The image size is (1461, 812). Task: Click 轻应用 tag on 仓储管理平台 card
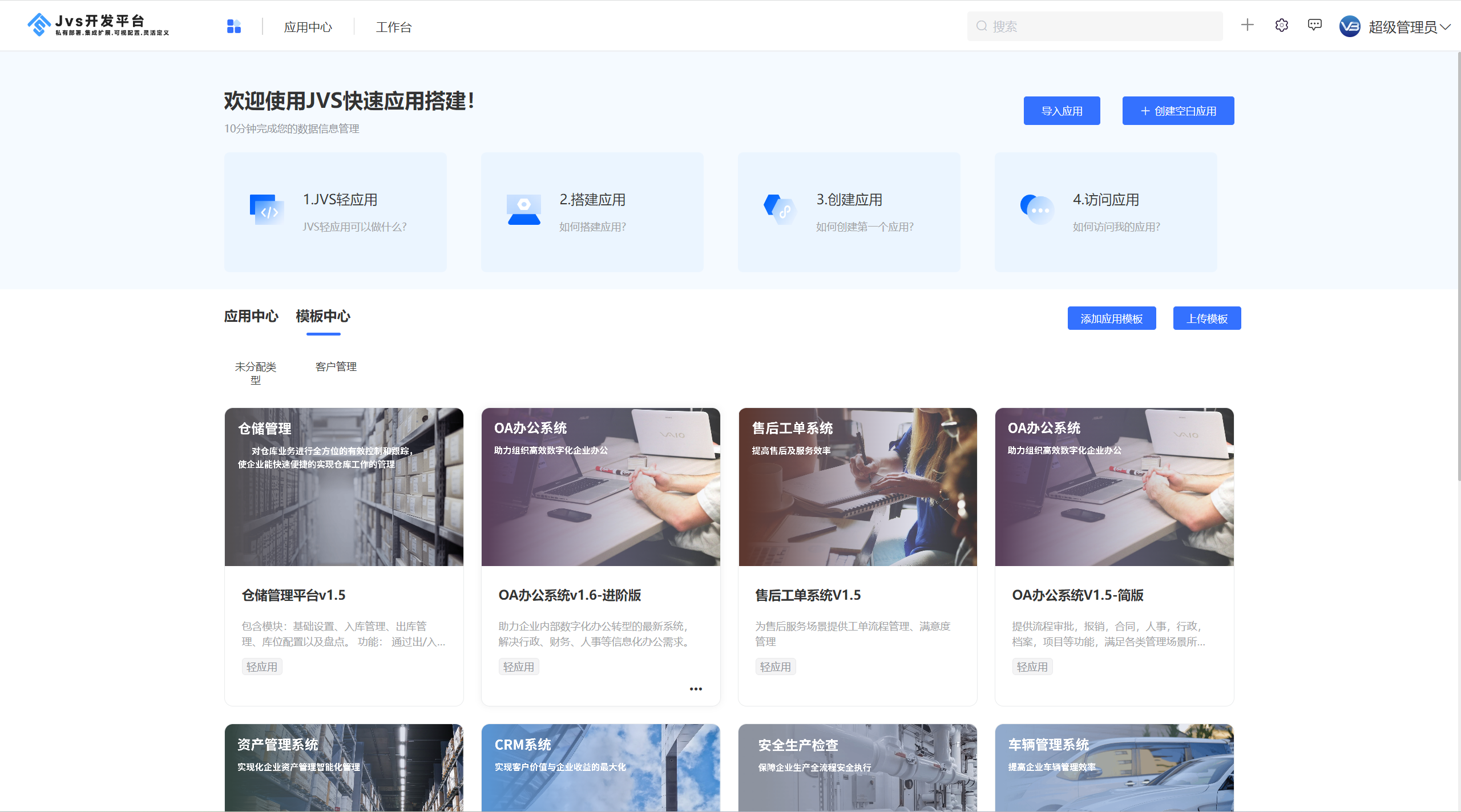(x=262, y=667)
